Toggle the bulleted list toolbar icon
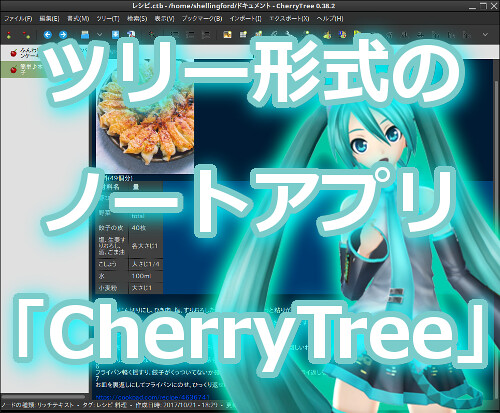 175,35
